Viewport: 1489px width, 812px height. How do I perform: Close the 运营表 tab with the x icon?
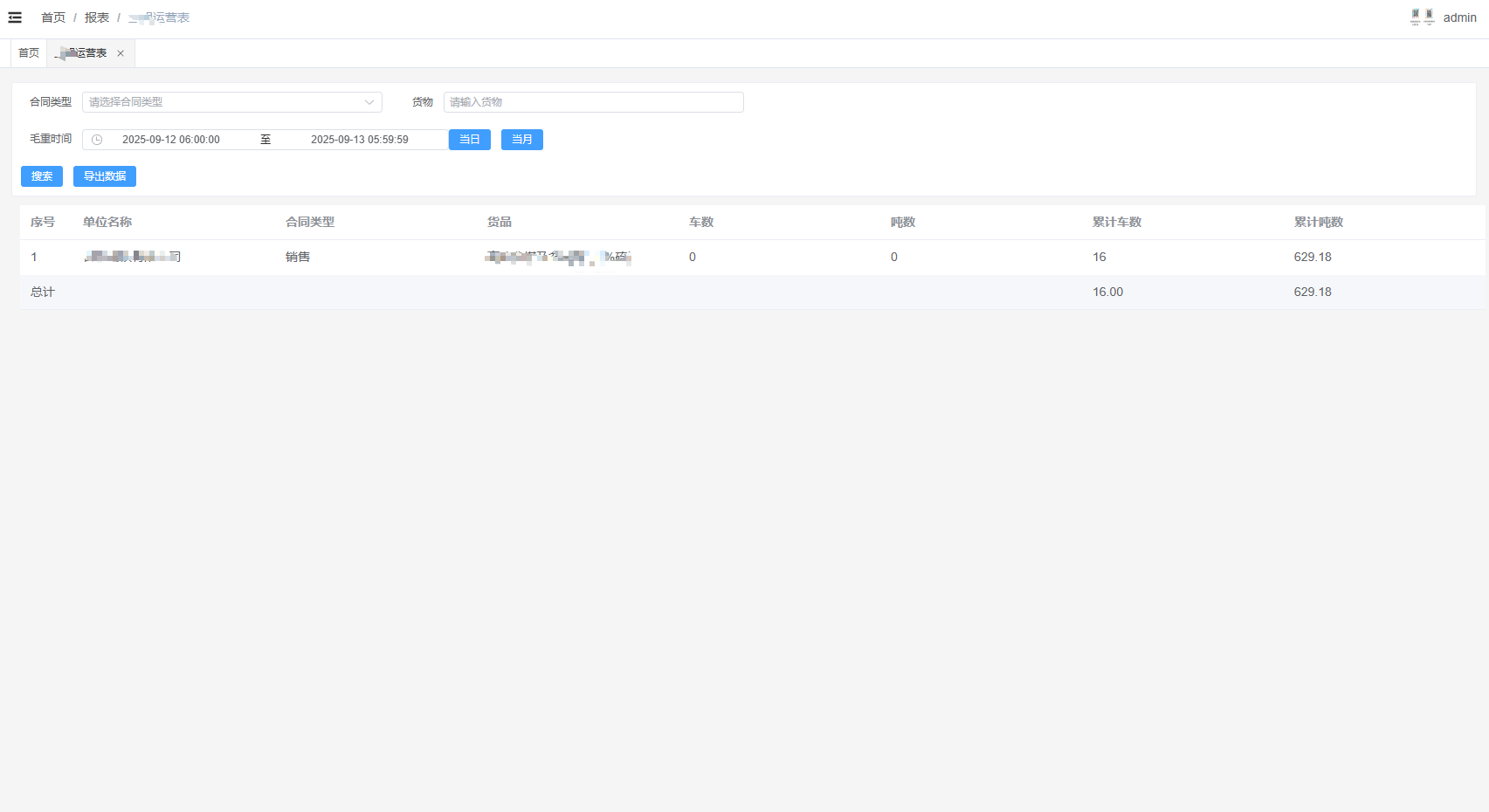click(x=121, y=53)
